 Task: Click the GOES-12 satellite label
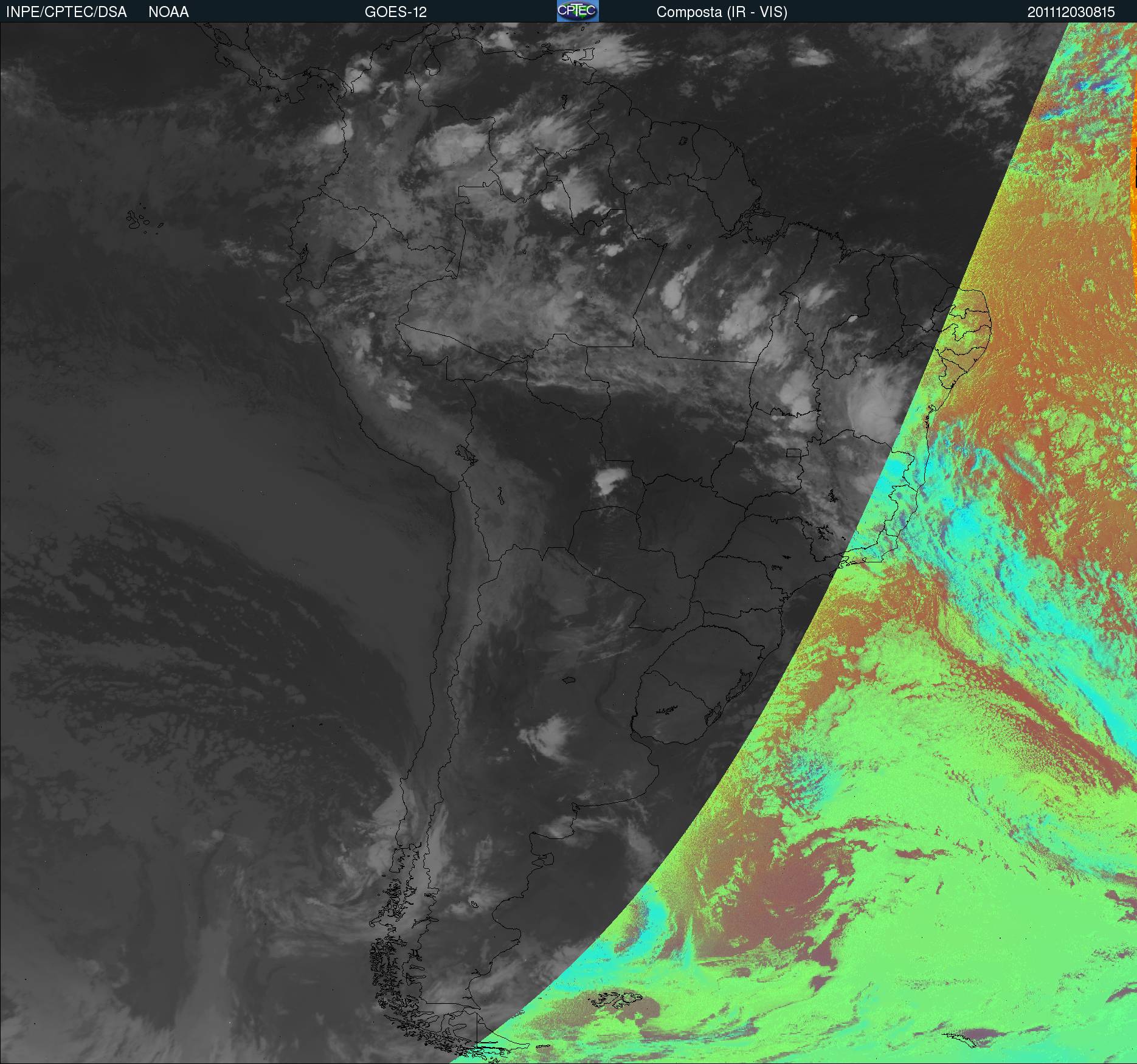point(395,12)
